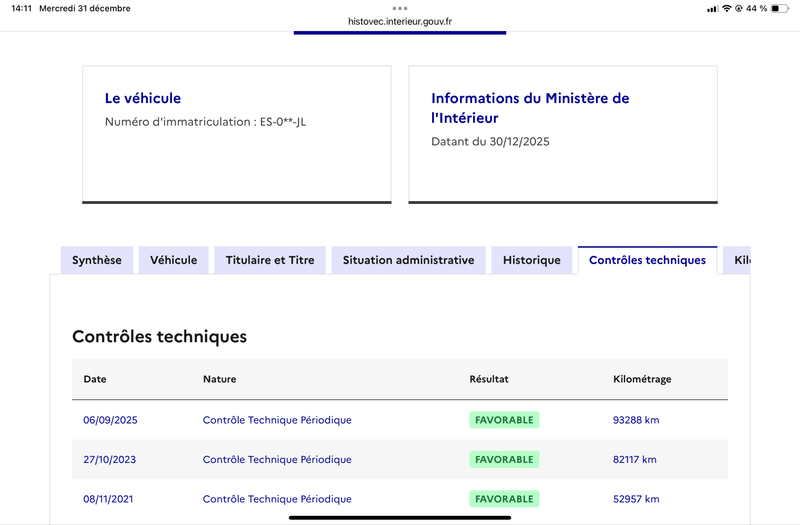The height and width of the screenshot is (525, 800).
Task: Click the Le véhicule card
Action: 236,134
